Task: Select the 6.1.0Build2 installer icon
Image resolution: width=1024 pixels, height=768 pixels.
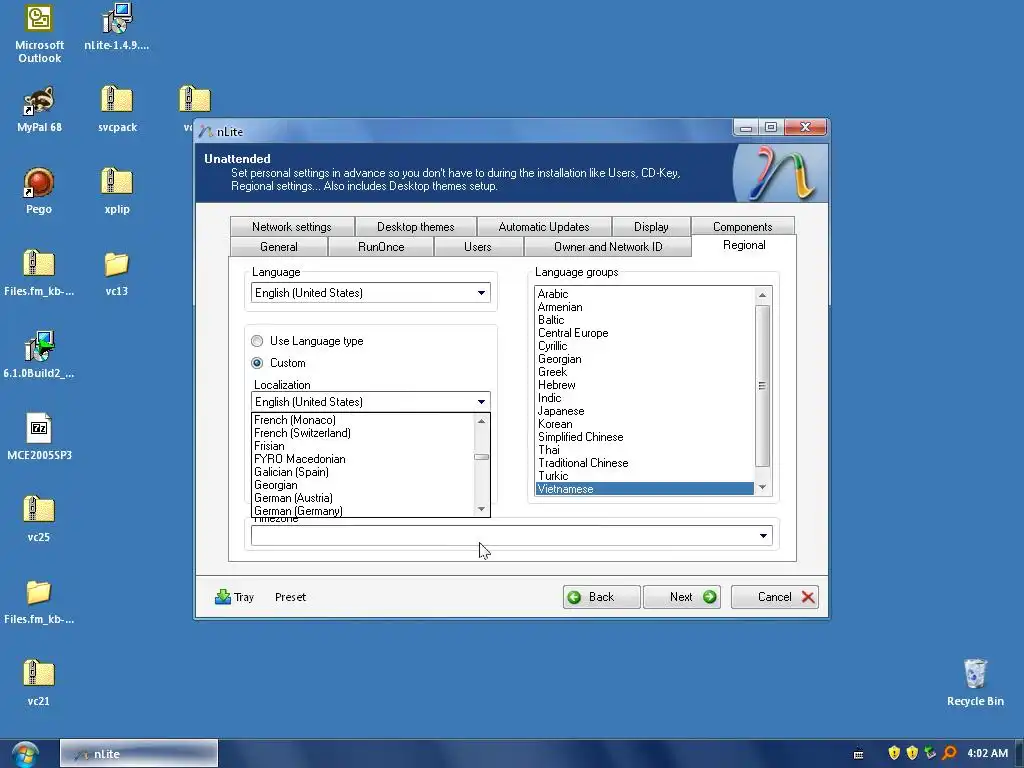Action: [x=39, y=355]
